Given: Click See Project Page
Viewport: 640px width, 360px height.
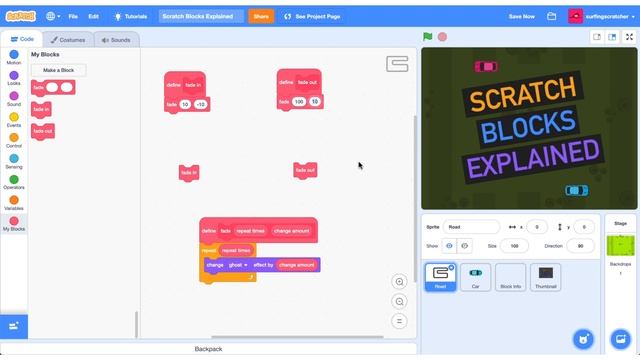Looking at the screenshot, I should pyautogui.click(x=312, y=16).
